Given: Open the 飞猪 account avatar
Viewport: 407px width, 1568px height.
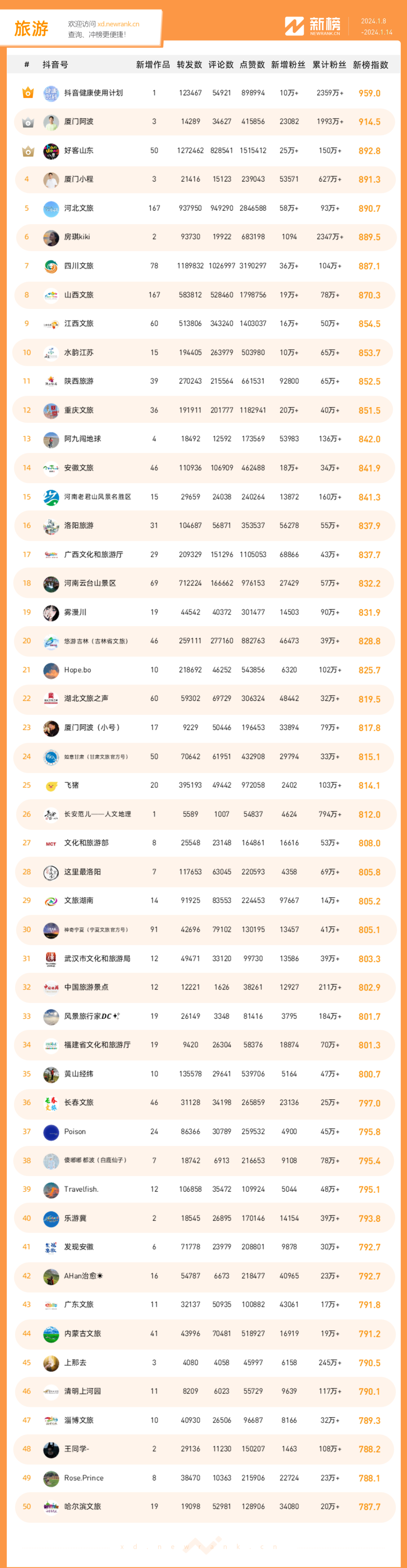Looking at the screenshot, I should coord(51,786).
